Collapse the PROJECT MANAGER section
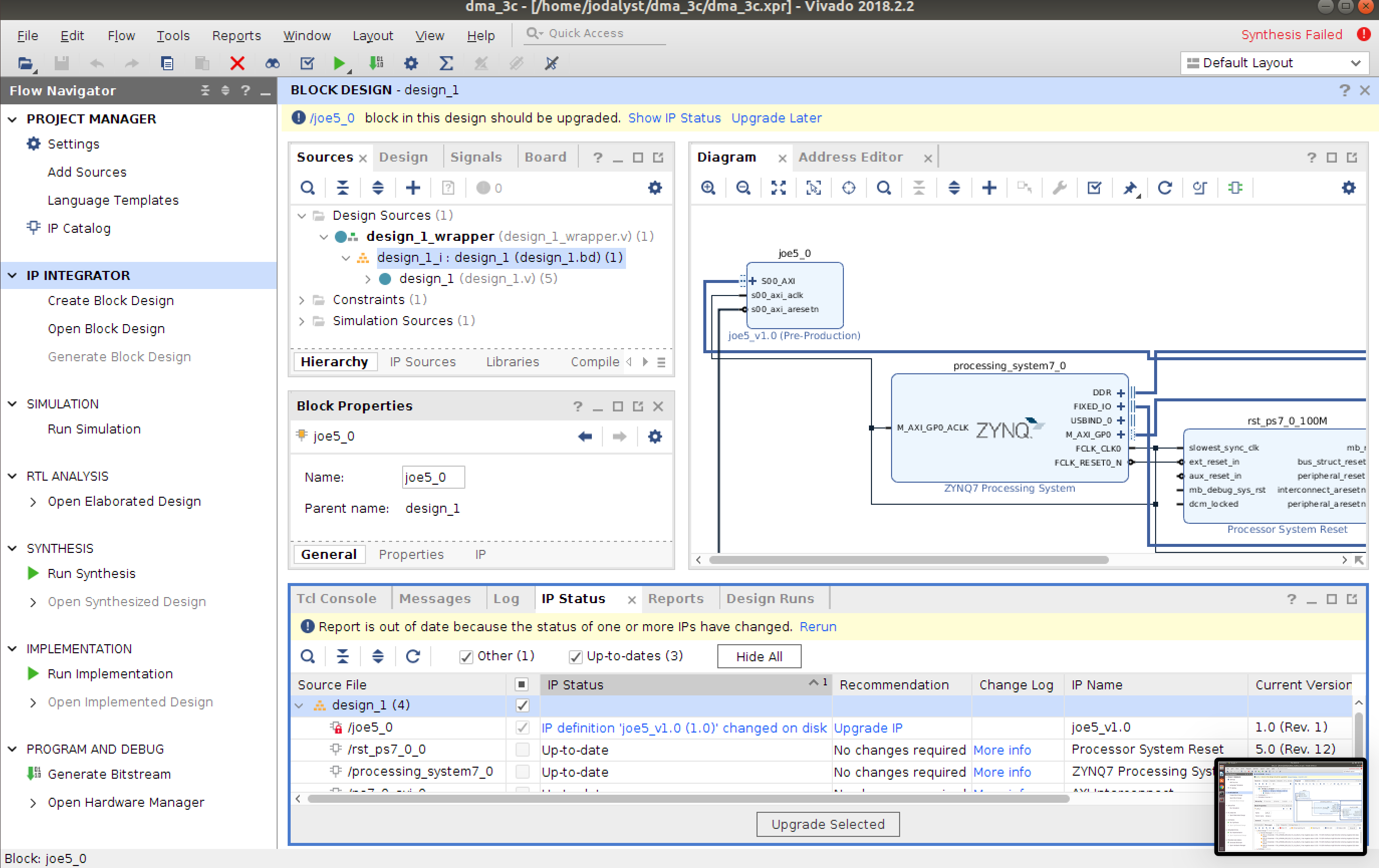The width and height of the screenshot is (1379, 868). click(13, 119)
